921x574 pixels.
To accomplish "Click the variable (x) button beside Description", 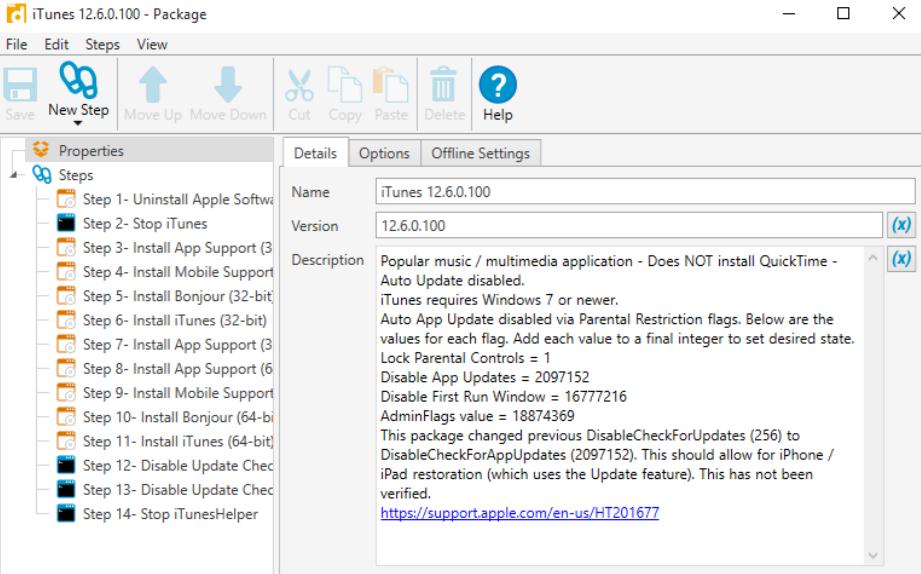I will [898, 259].
